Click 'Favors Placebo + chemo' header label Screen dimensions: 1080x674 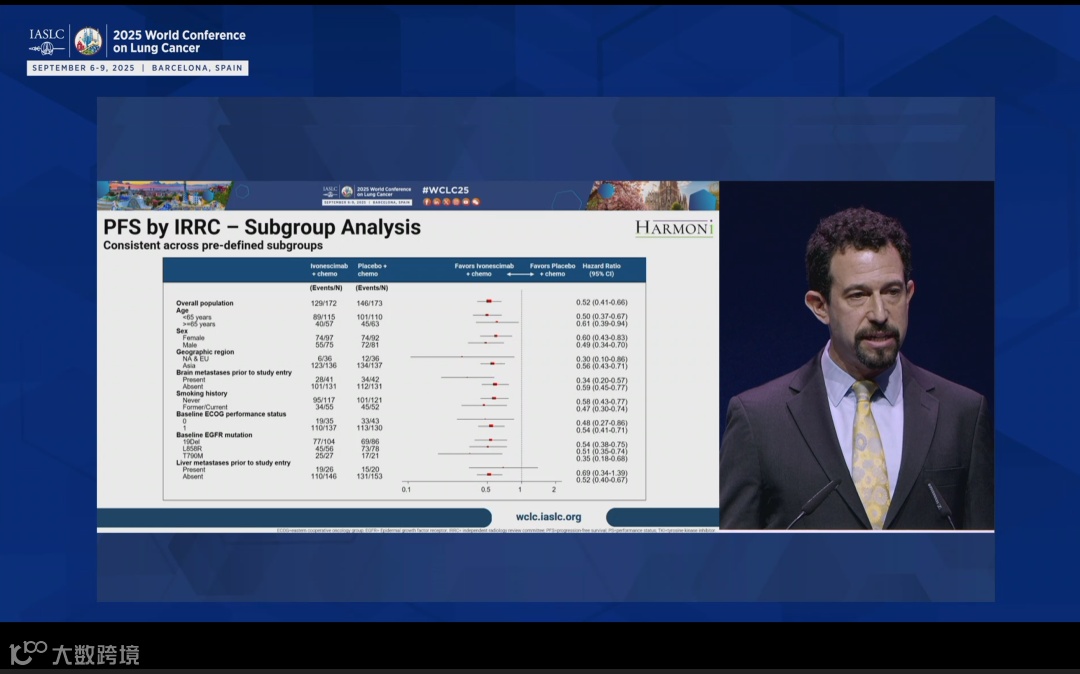pos(552,270)
